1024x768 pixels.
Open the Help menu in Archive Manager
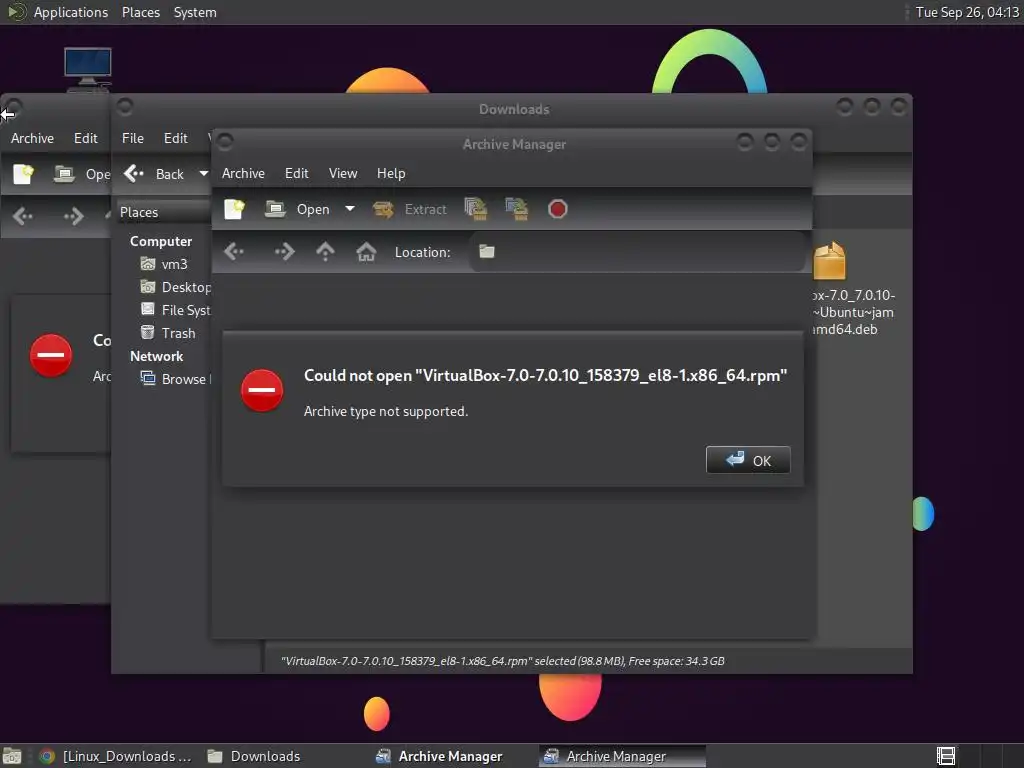391,173
